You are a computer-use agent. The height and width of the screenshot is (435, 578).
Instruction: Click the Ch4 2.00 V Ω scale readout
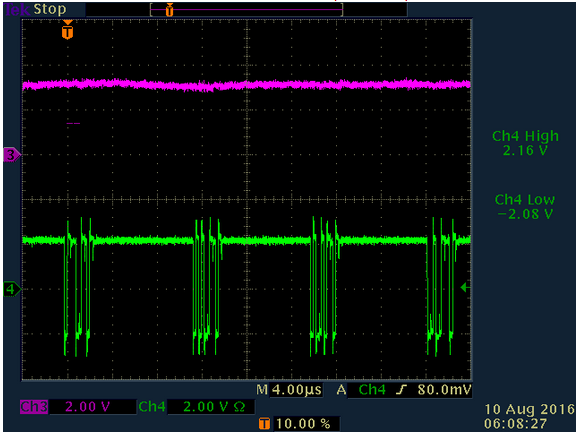pos(214,407)
